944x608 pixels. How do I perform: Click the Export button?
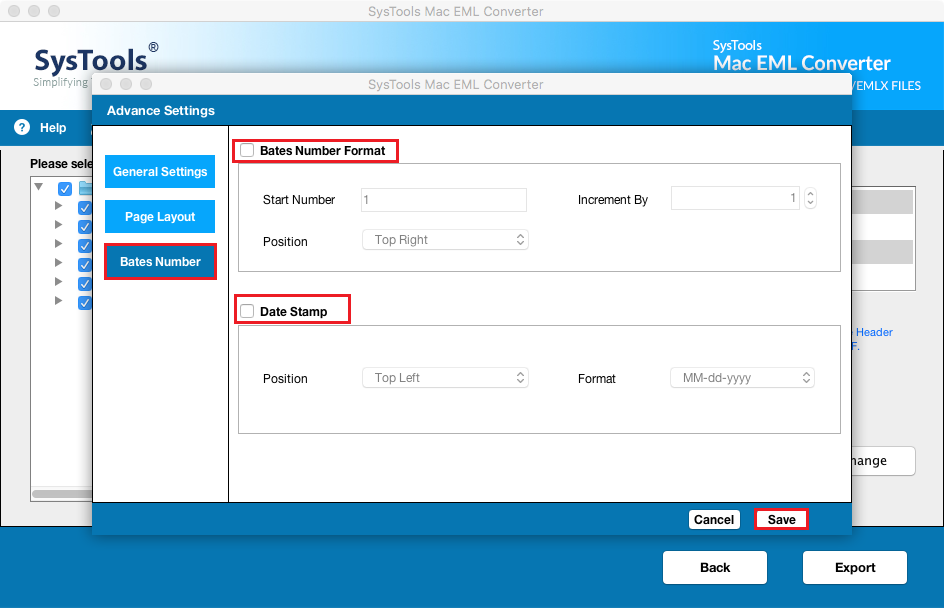tap(855, 568)
